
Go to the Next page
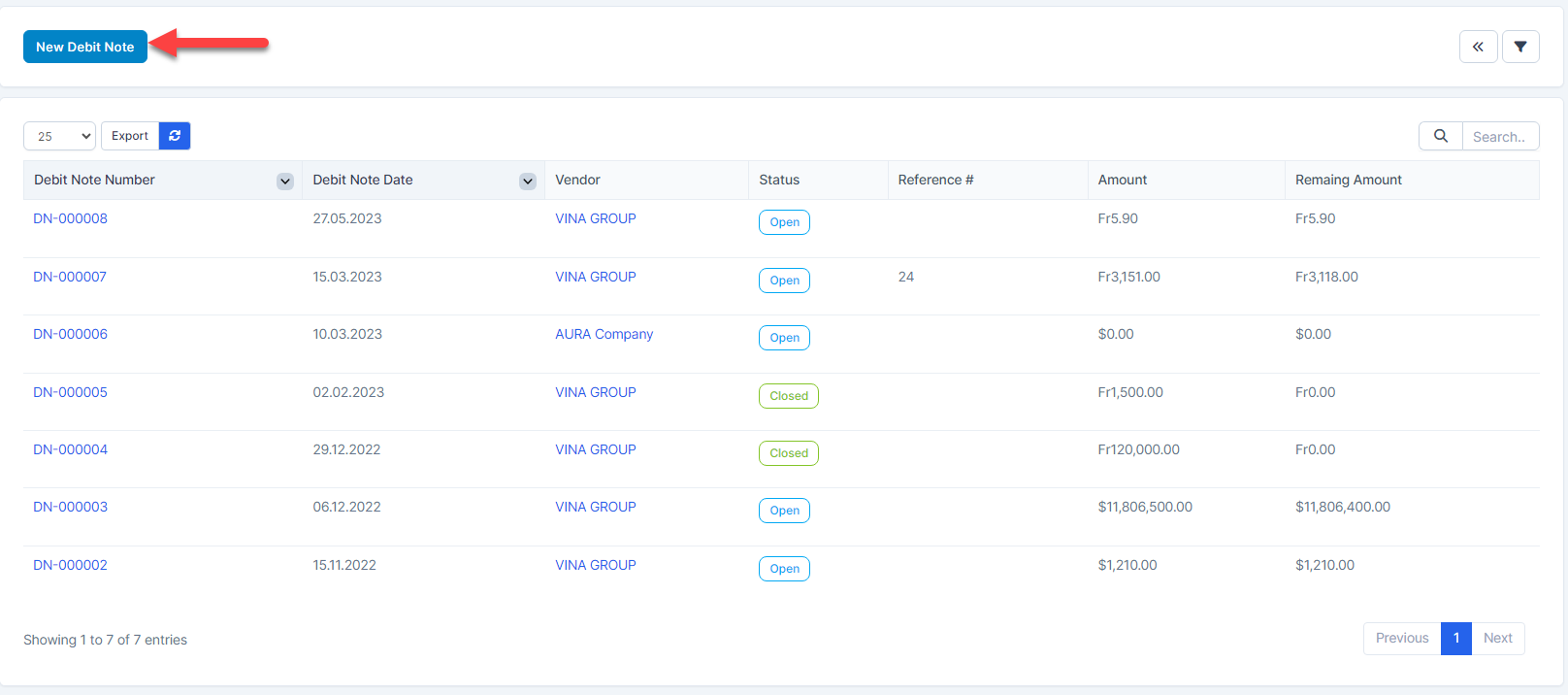point(1497,638)
